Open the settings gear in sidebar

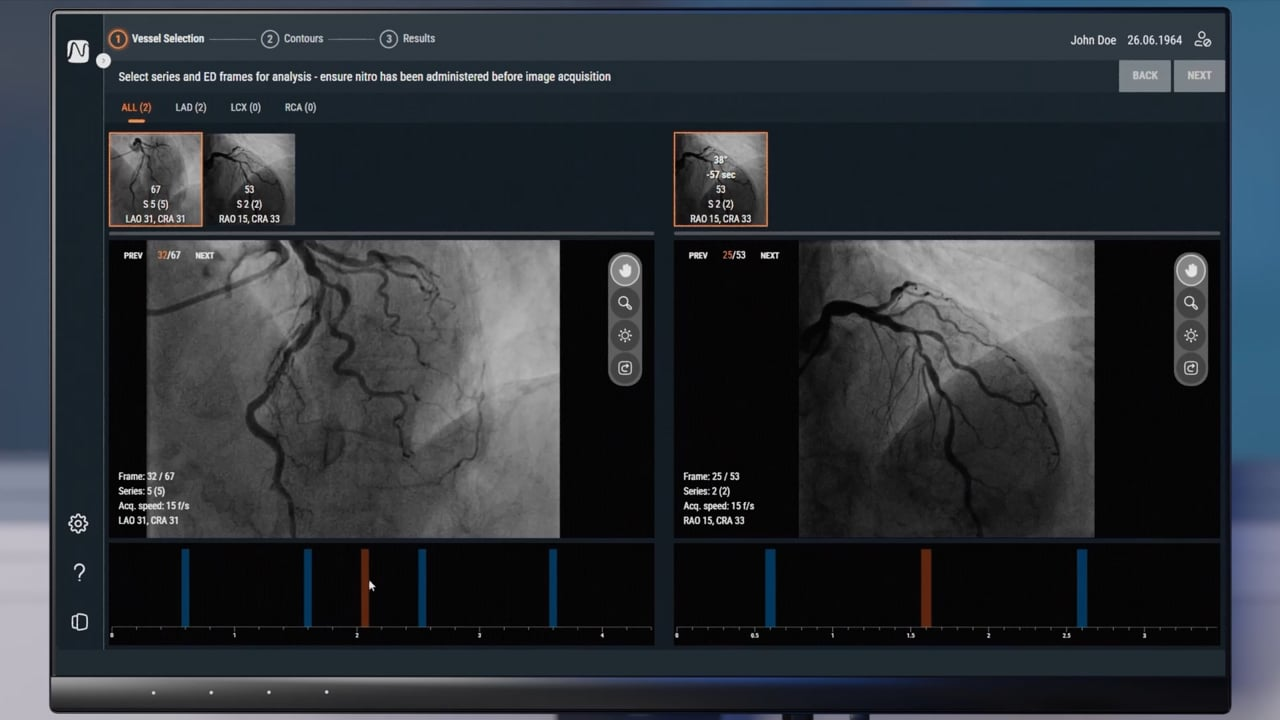pyautogui.click(x=78, y=524)
